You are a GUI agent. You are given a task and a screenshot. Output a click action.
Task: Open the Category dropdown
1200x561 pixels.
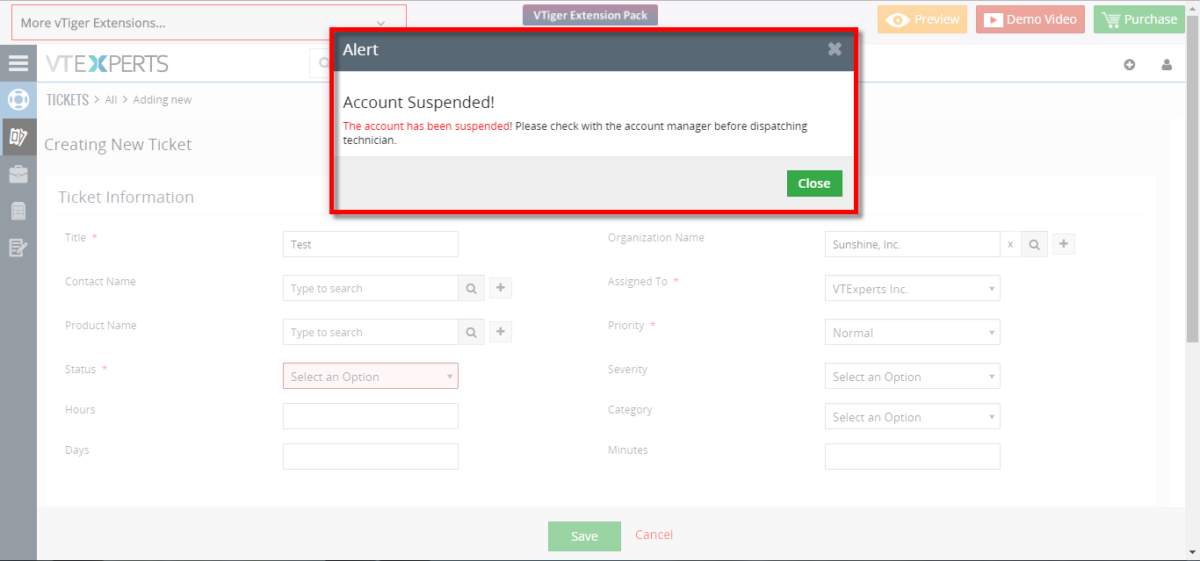coord(912,416)
